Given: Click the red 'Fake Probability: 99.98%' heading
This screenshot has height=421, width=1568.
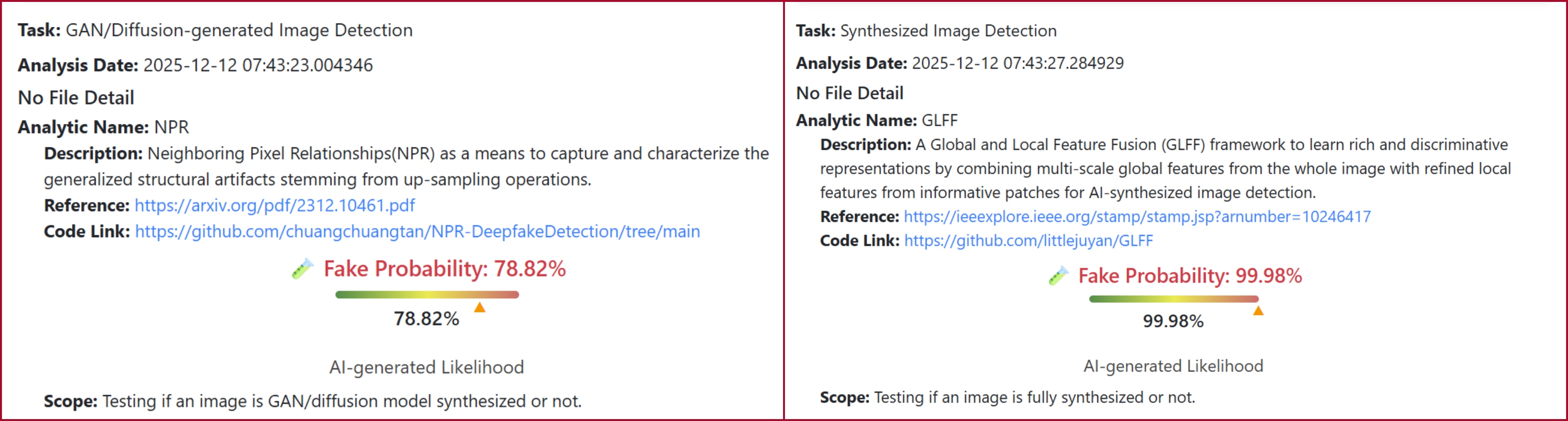Looking at the screenshot, I should click(x=1189, y=276).
